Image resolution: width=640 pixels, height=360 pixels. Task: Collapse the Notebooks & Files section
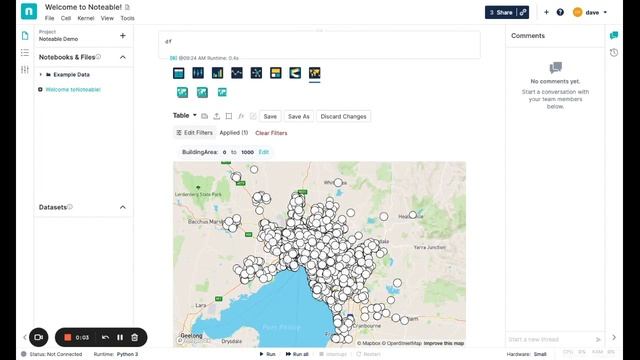(122, 57)
